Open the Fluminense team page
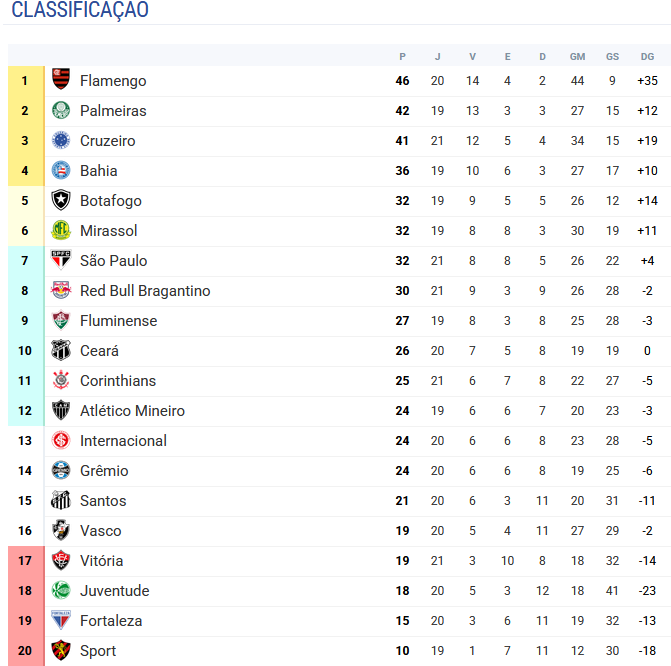 click(x=119, y=321)
